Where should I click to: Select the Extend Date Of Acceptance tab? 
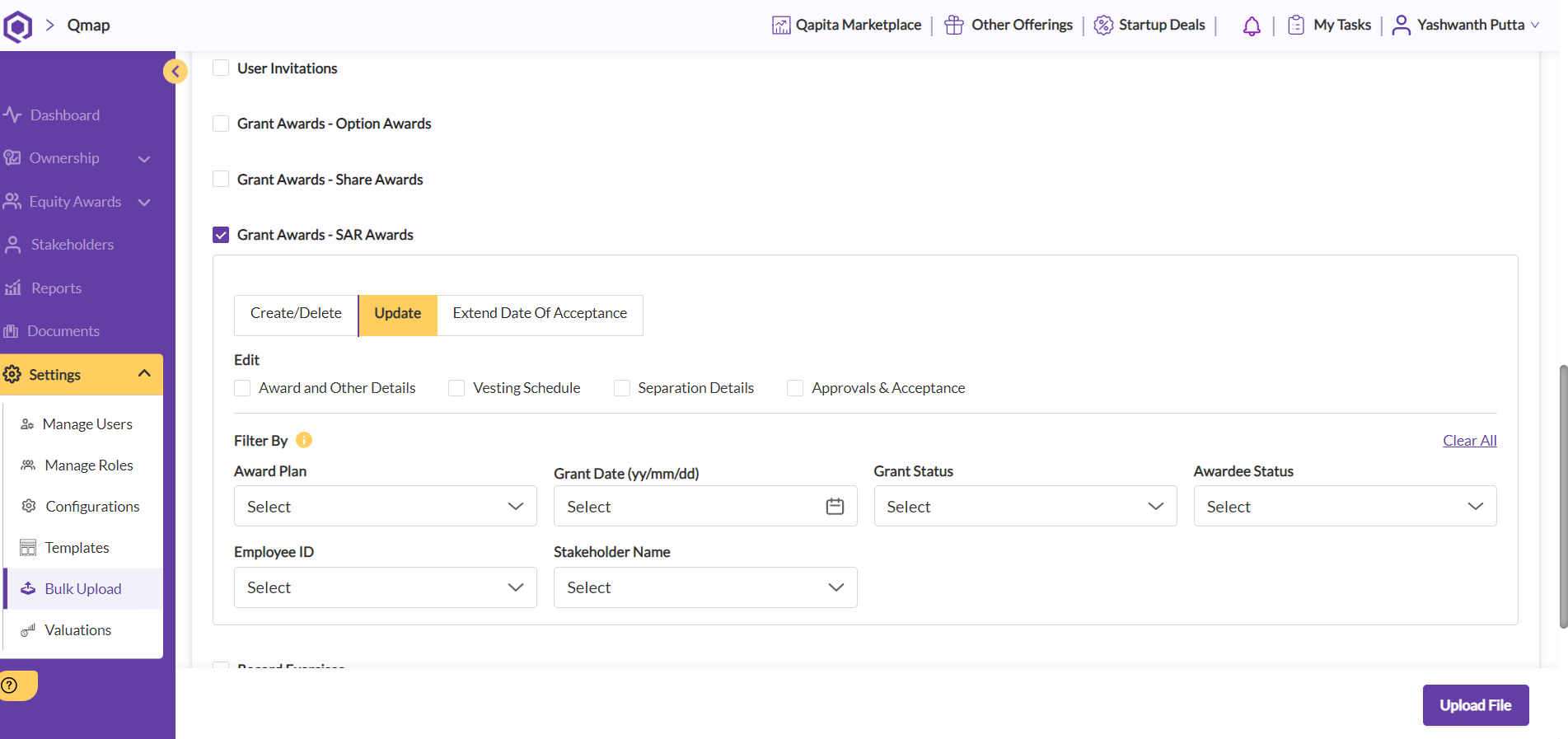[540, 314]
